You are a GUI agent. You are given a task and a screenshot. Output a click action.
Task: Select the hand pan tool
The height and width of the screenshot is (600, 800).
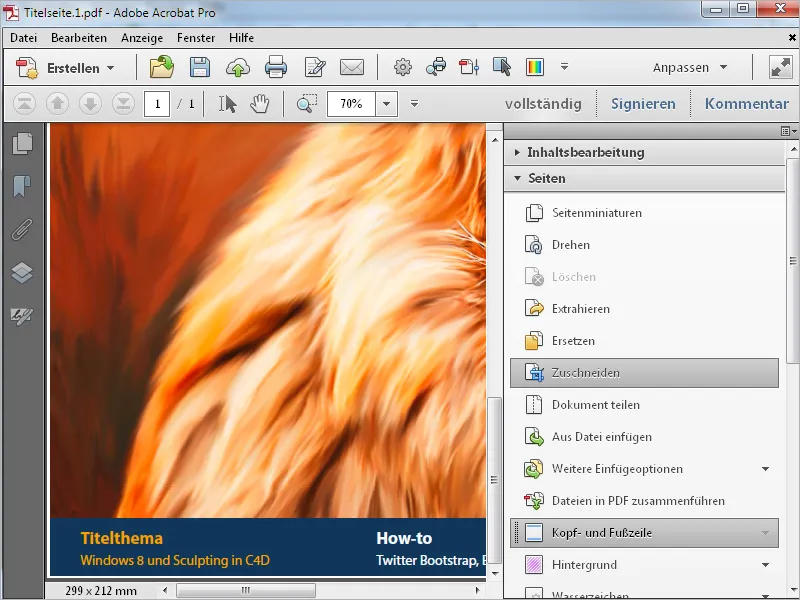click(x=260, y=104)
